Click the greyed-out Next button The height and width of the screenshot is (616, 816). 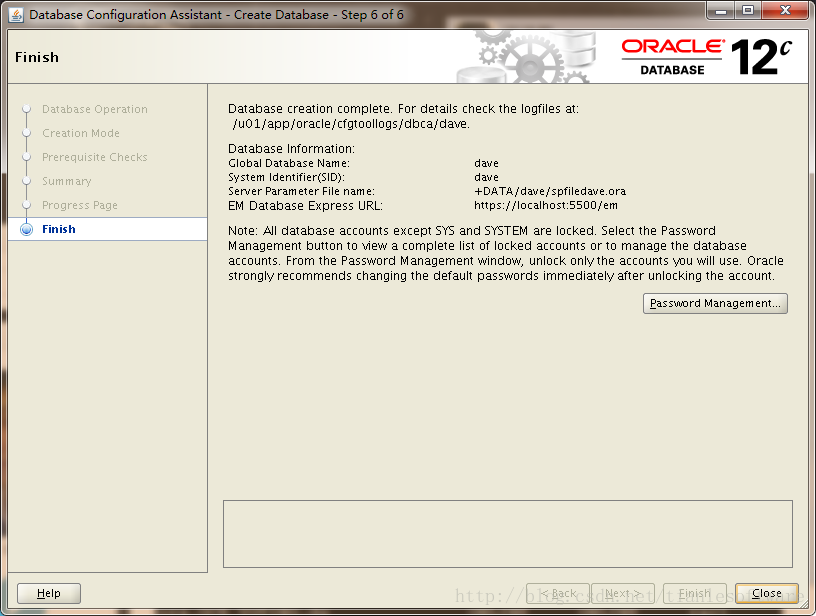click(622, 593)
